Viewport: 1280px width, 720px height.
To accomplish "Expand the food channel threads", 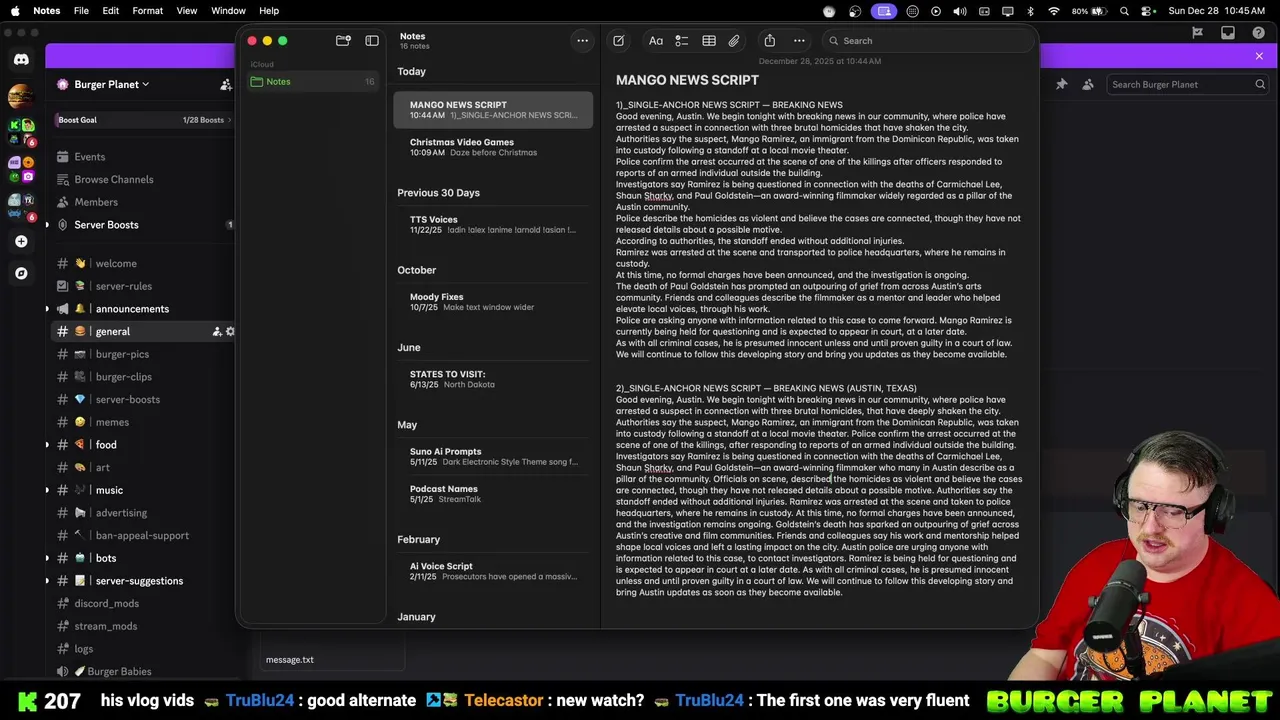I will 47,445.
